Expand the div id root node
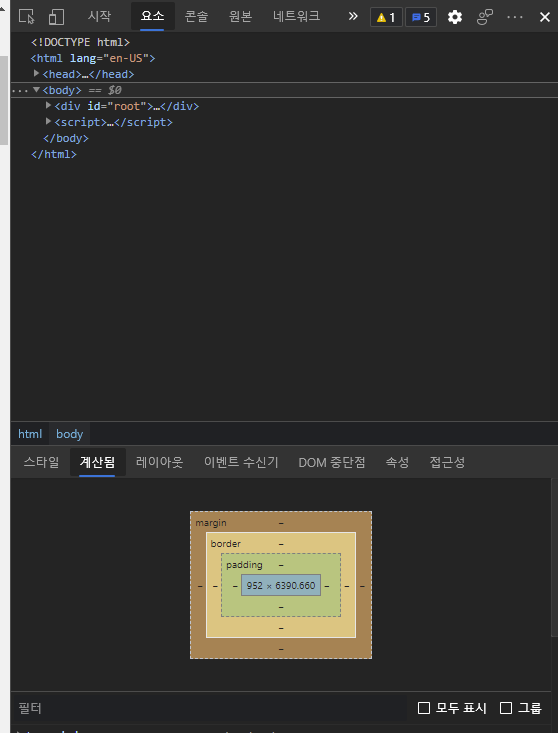The width and height of the screenshot is (558, 733). click(48, 106)
